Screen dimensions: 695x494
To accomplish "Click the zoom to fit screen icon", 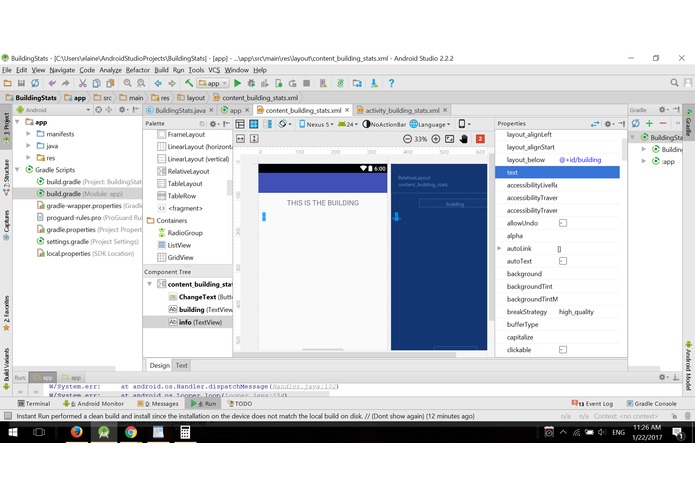I will (449, 139).
